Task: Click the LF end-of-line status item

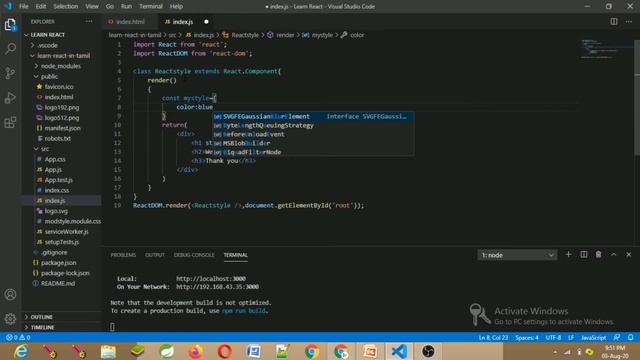Action: pos(571,338)
